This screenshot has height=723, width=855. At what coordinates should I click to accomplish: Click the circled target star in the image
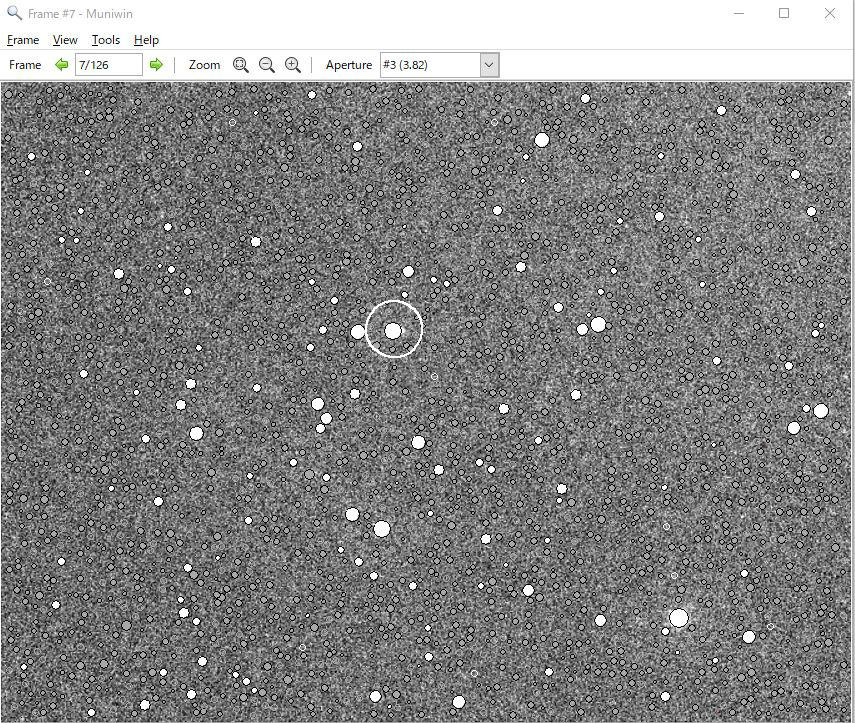tap(393, 330)
